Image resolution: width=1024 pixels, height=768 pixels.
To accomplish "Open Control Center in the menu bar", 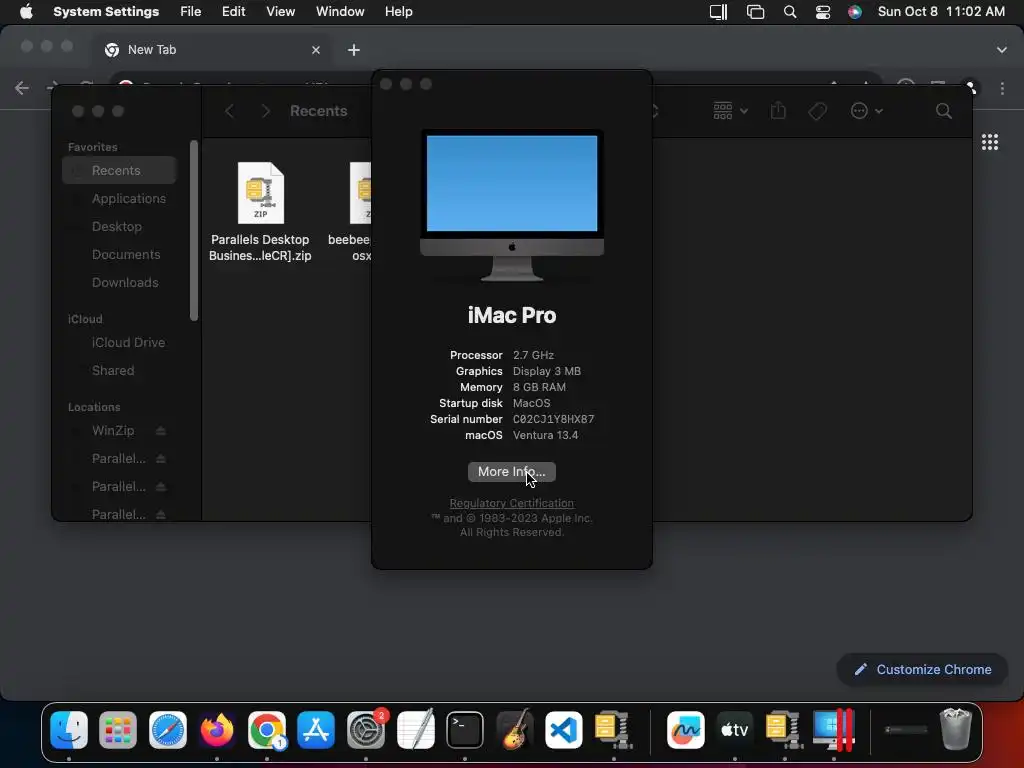I will pos(823,12).
